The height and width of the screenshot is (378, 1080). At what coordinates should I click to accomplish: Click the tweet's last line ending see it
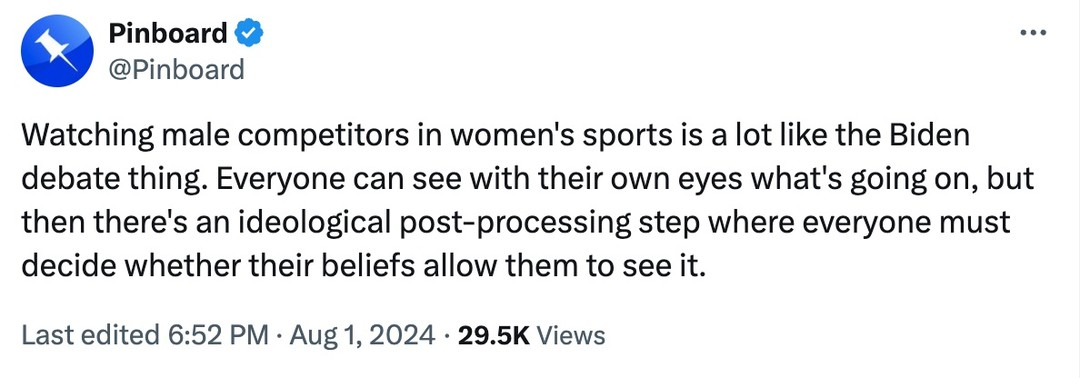(x=364, y=266)
